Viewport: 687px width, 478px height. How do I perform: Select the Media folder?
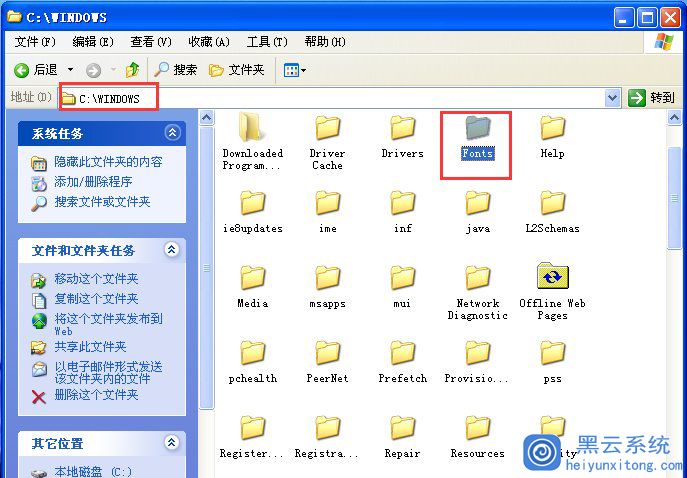(x=252, y=287)
